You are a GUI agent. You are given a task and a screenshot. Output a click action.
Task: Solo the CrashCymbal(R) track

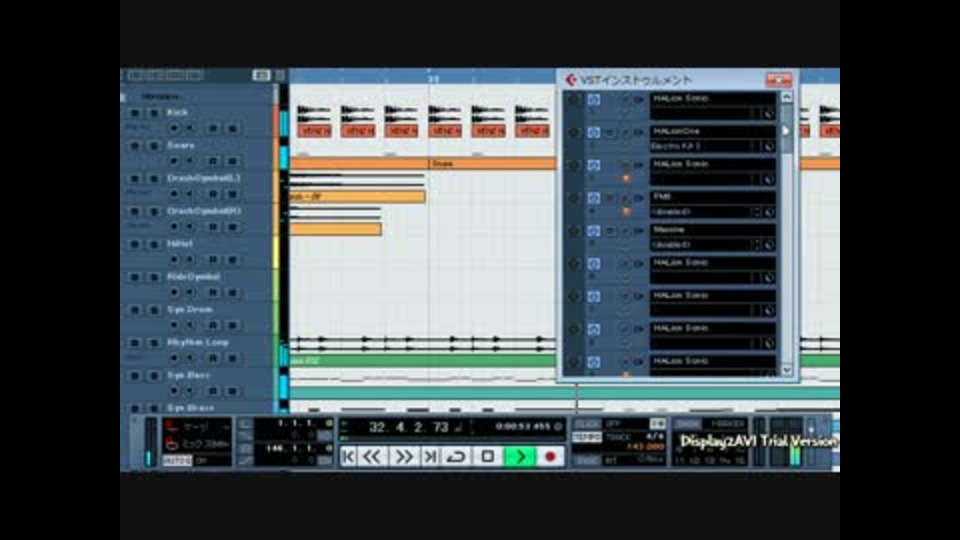(154, 212)
